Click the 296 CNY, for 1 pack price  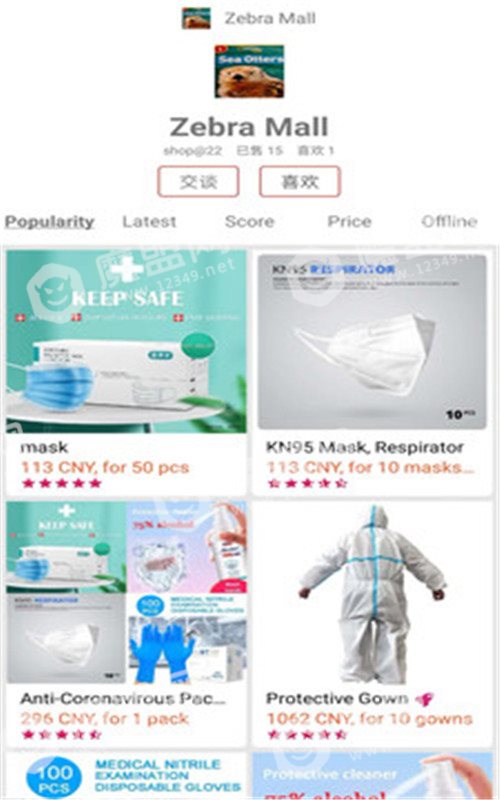[x=105, y=719]
